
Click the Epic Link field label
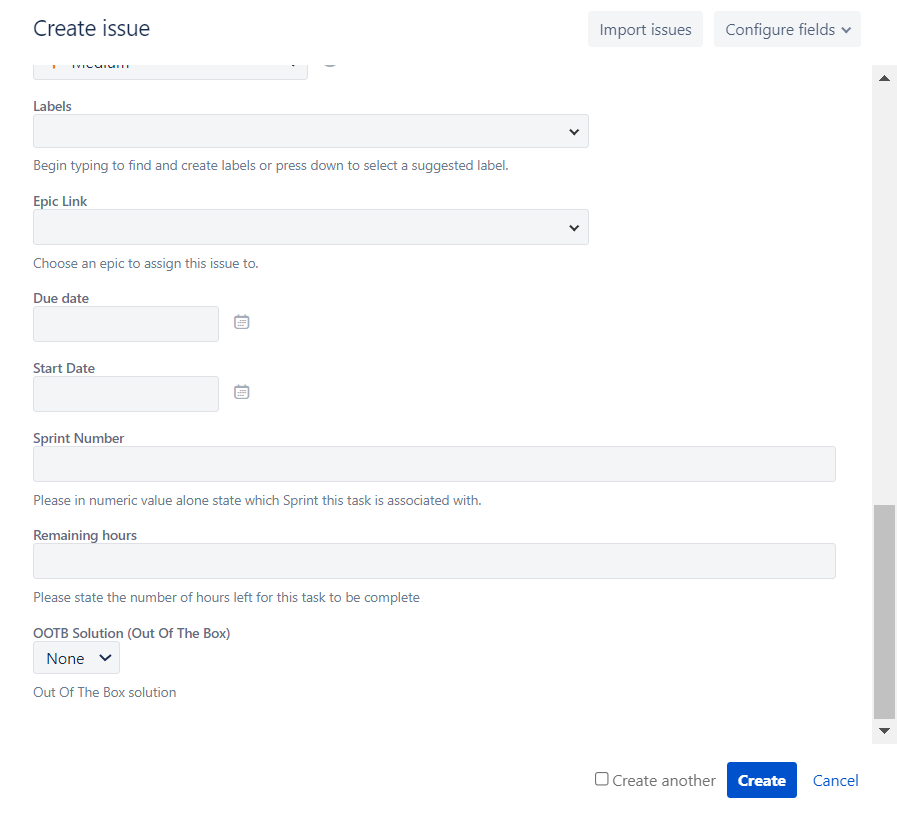tap(60, 201)
